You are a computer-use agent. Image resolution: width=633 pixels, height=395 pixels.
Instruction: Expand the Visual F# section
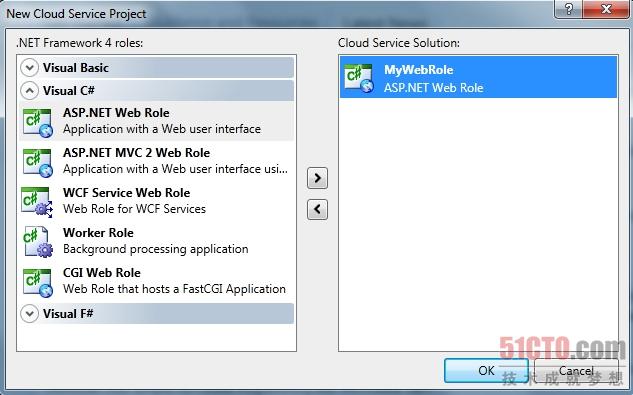(29, 314)
